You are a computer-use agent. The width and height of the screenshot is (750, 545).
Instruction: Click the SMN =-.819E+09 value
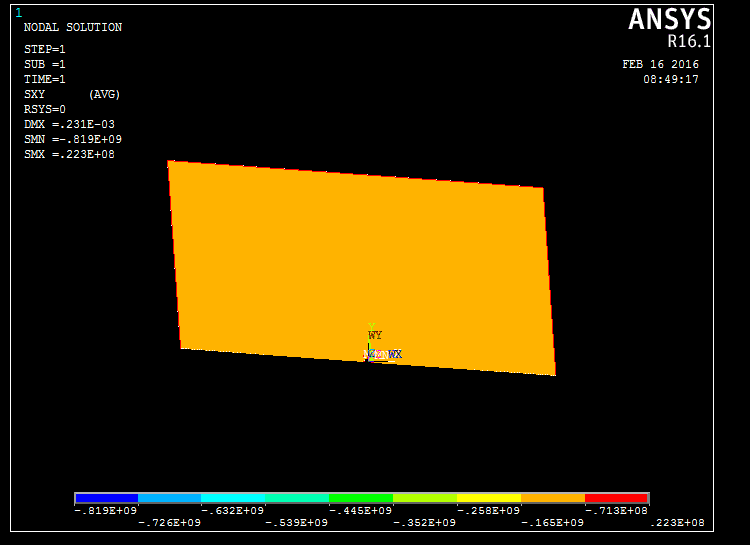pyautogui.click(x=73, y=139)
